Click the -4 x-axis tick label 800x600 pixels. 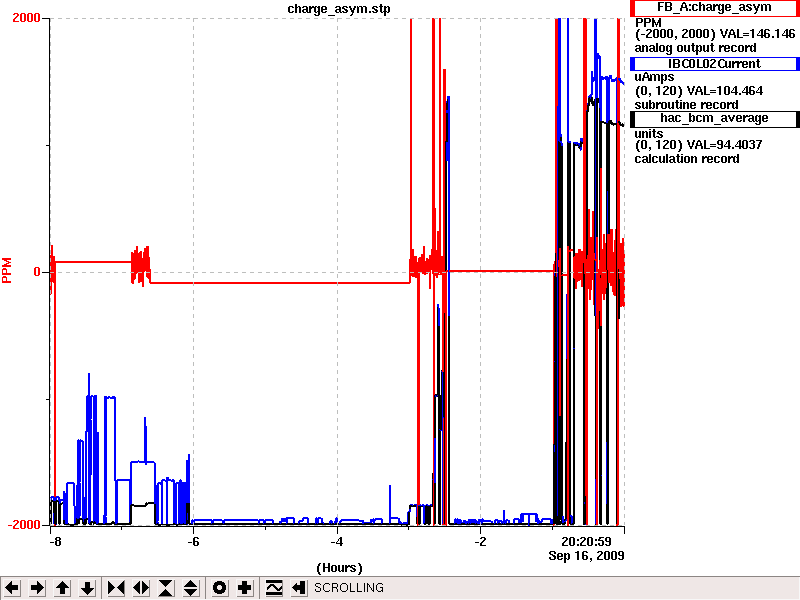tap(337, 542)
